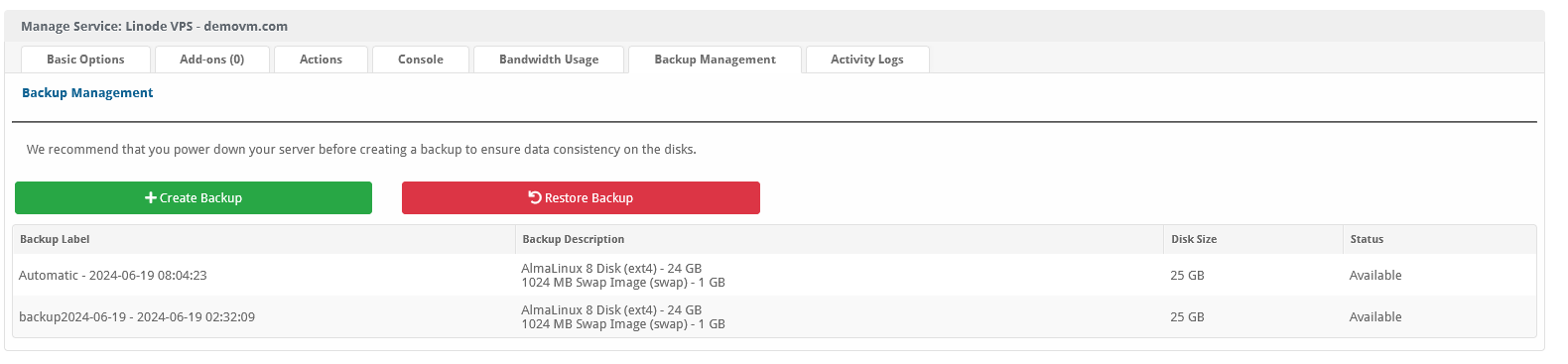
Task: Go to the Console tab
Action: click(x=421, y=60)
